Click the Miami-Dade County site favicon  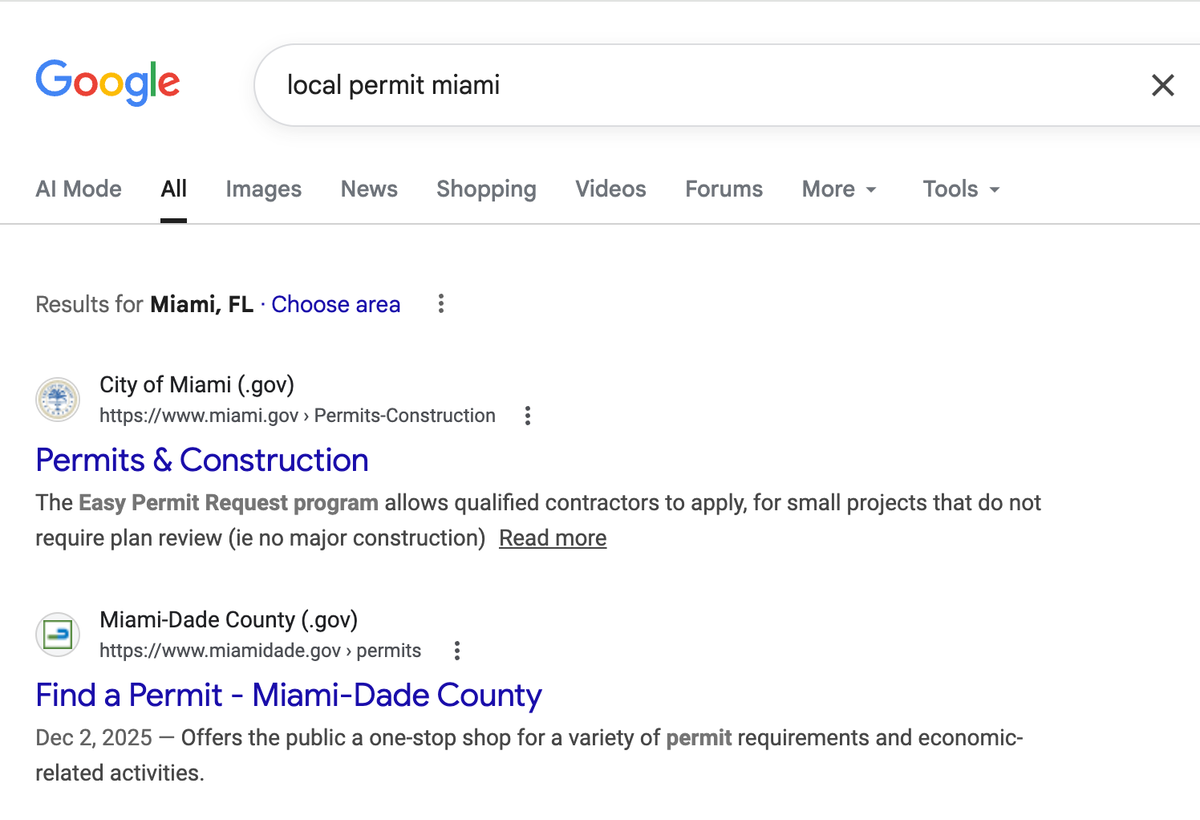(57, 634)
